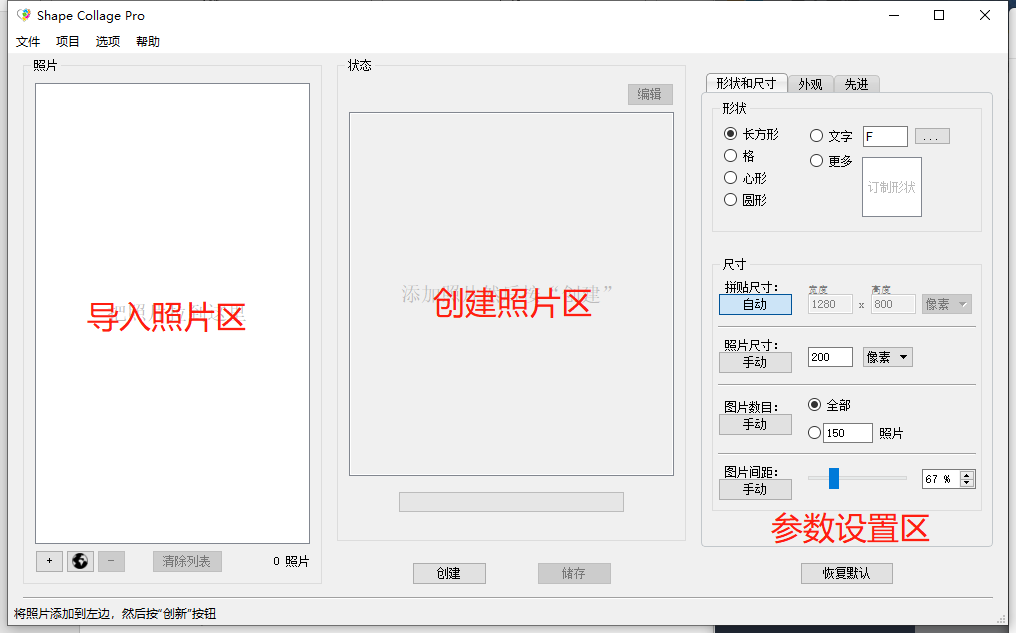Click the remove photo minus button
This screenshot has height=633, width=1016.
click(111, 561)
